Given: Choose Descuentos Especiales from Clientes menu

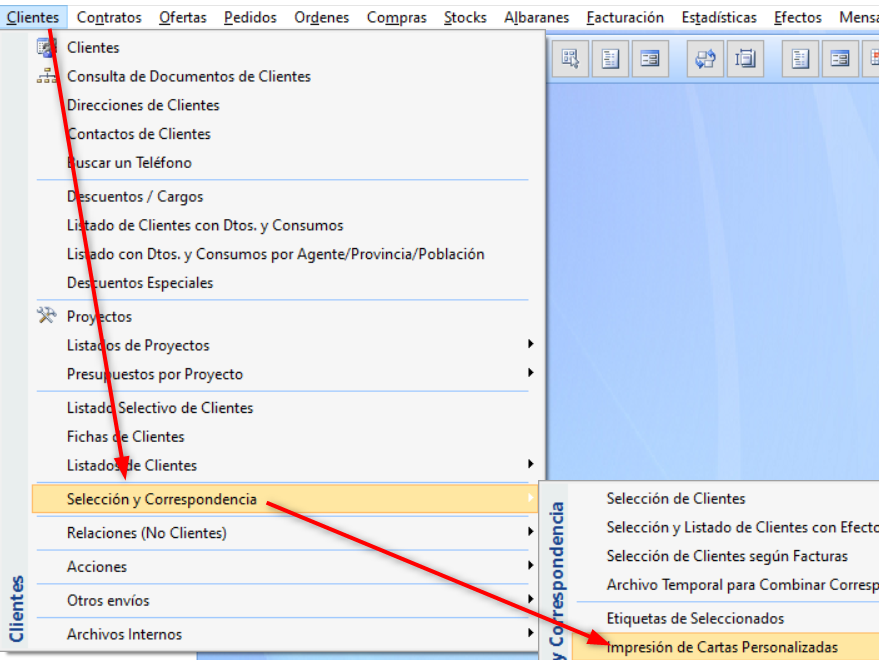Looking at the screenshot, I should 140,283.
